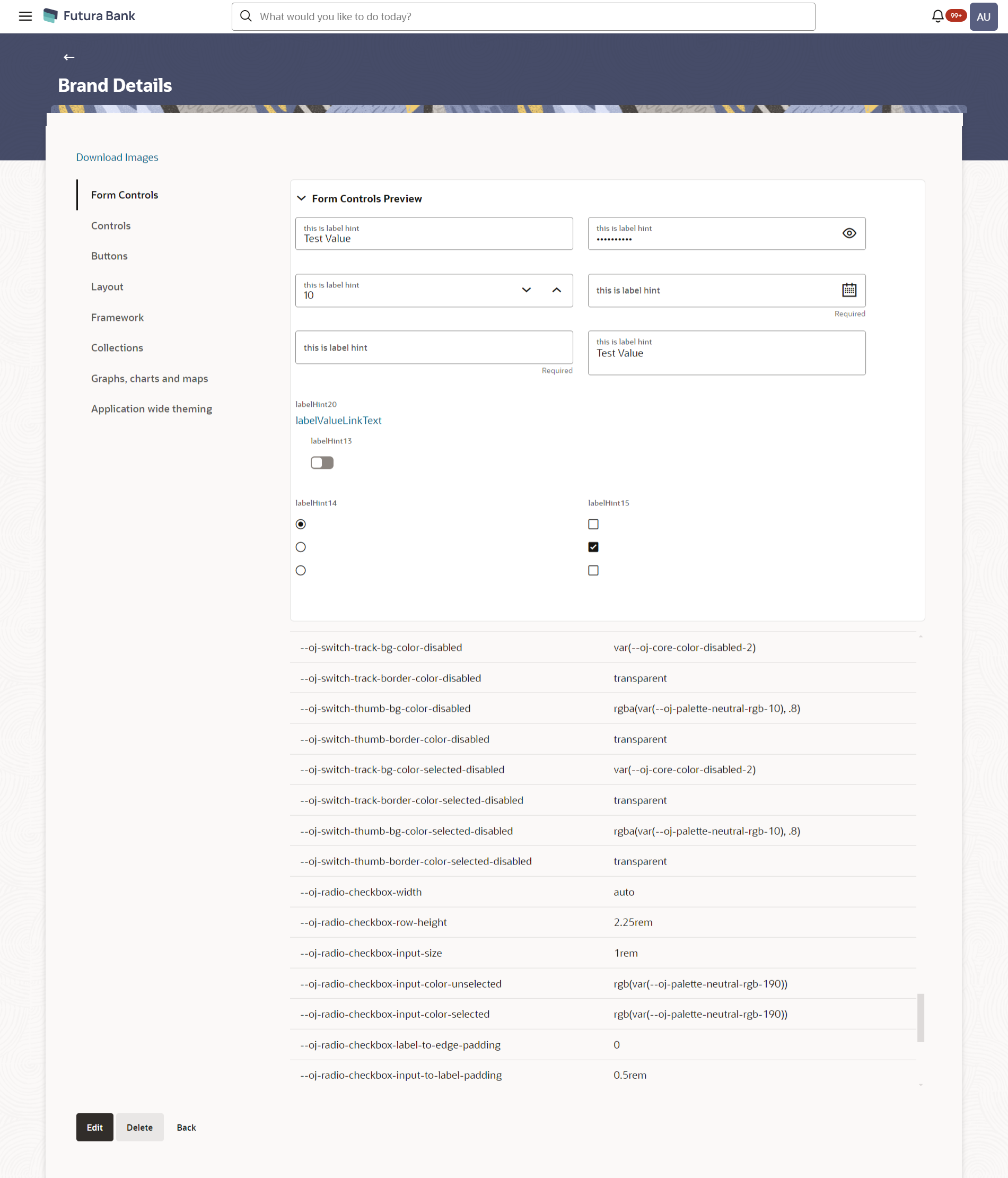Open Graphs, charts and maps tab

click(150, 378)
